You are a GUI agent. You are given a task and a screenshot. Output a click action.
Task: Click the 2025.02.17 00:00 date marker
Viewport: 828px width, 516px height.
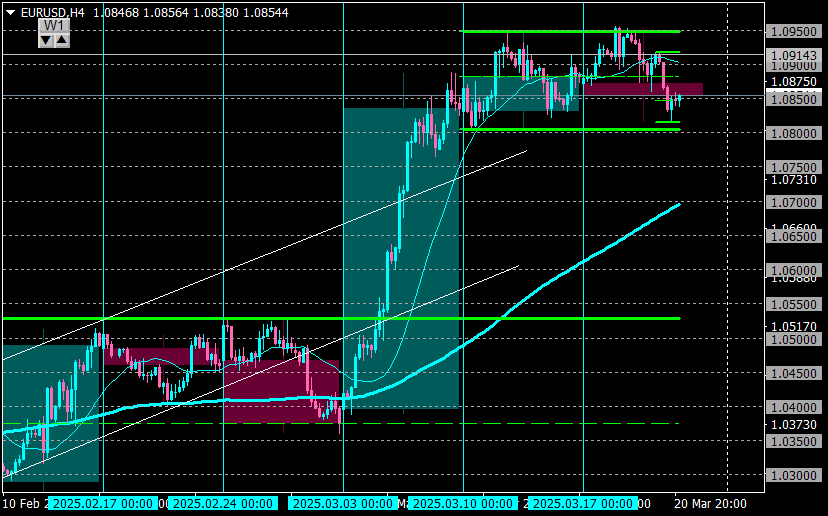pos(101,503)
